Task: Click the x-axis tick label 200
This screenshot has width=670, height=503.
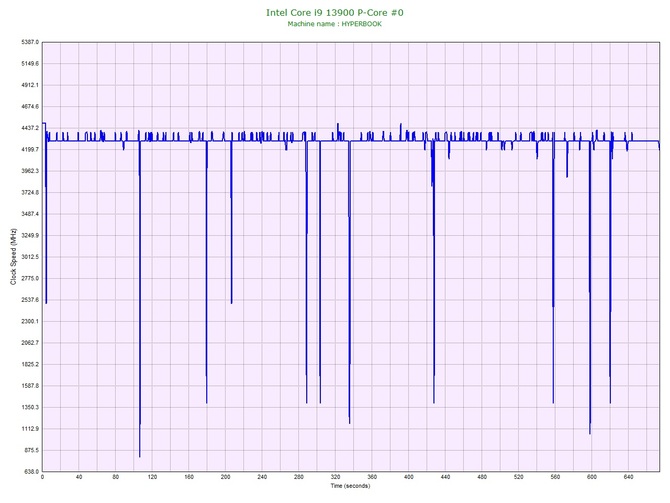Action: click(x=225, y=477)
